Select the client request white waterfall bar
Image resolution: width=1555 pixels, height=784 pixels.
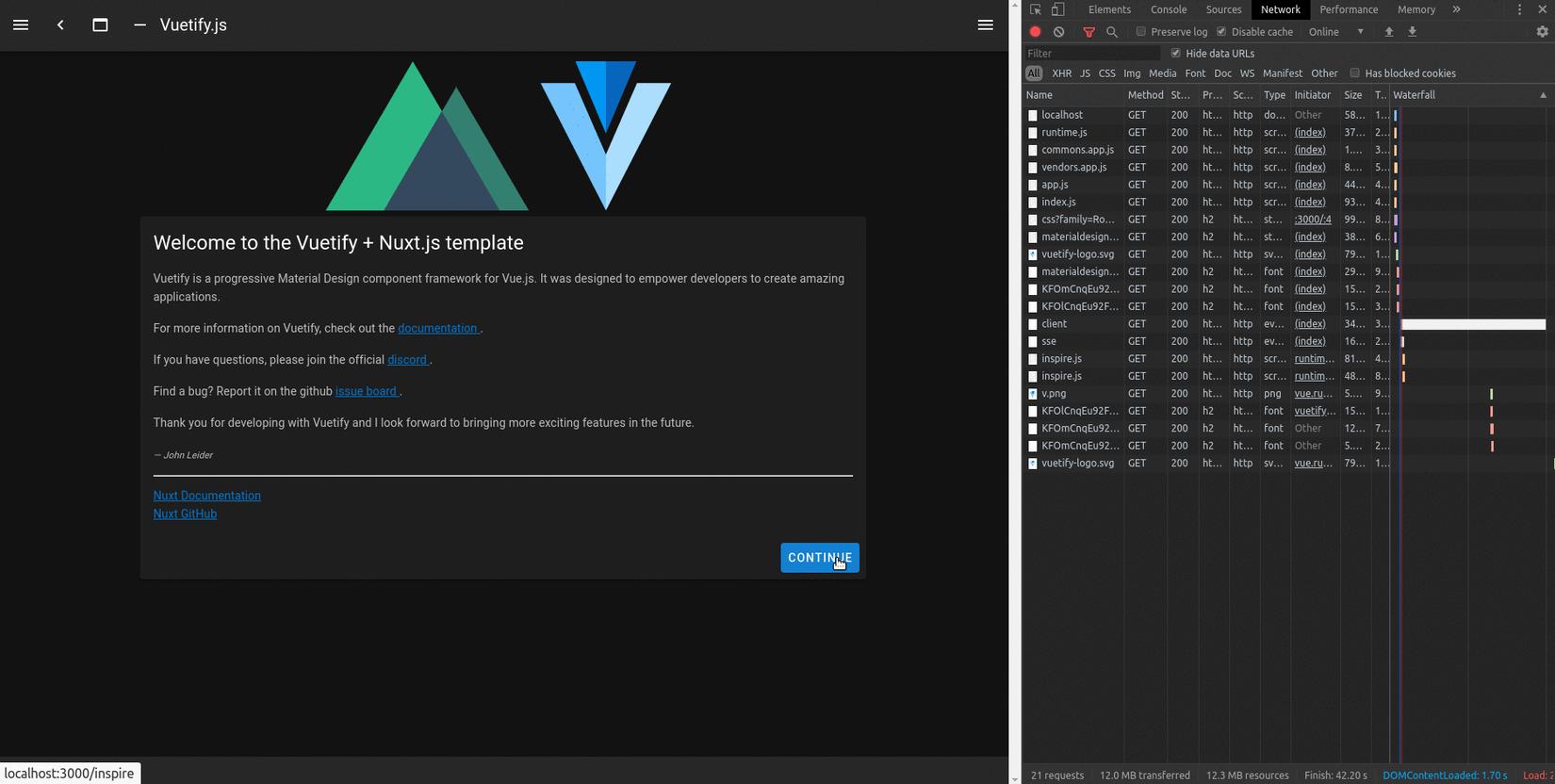pyautogui.click(x=1474, y=324)
